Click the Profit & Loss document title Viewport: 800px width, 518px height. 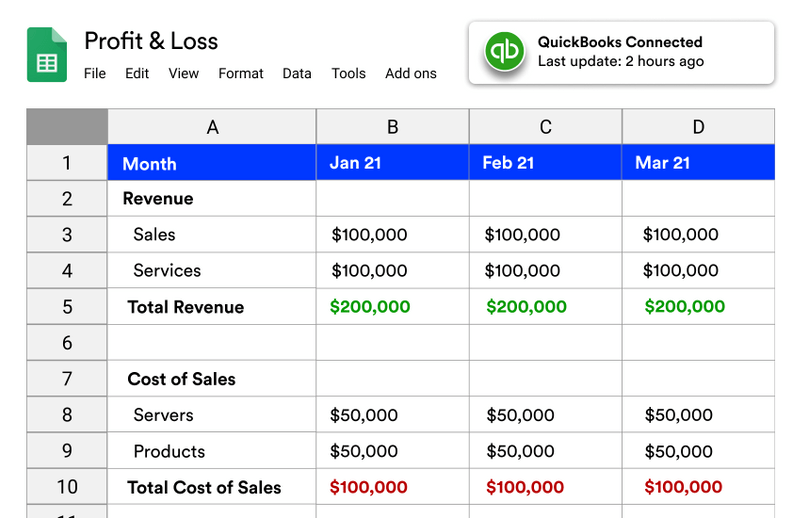tap(151, 41)
